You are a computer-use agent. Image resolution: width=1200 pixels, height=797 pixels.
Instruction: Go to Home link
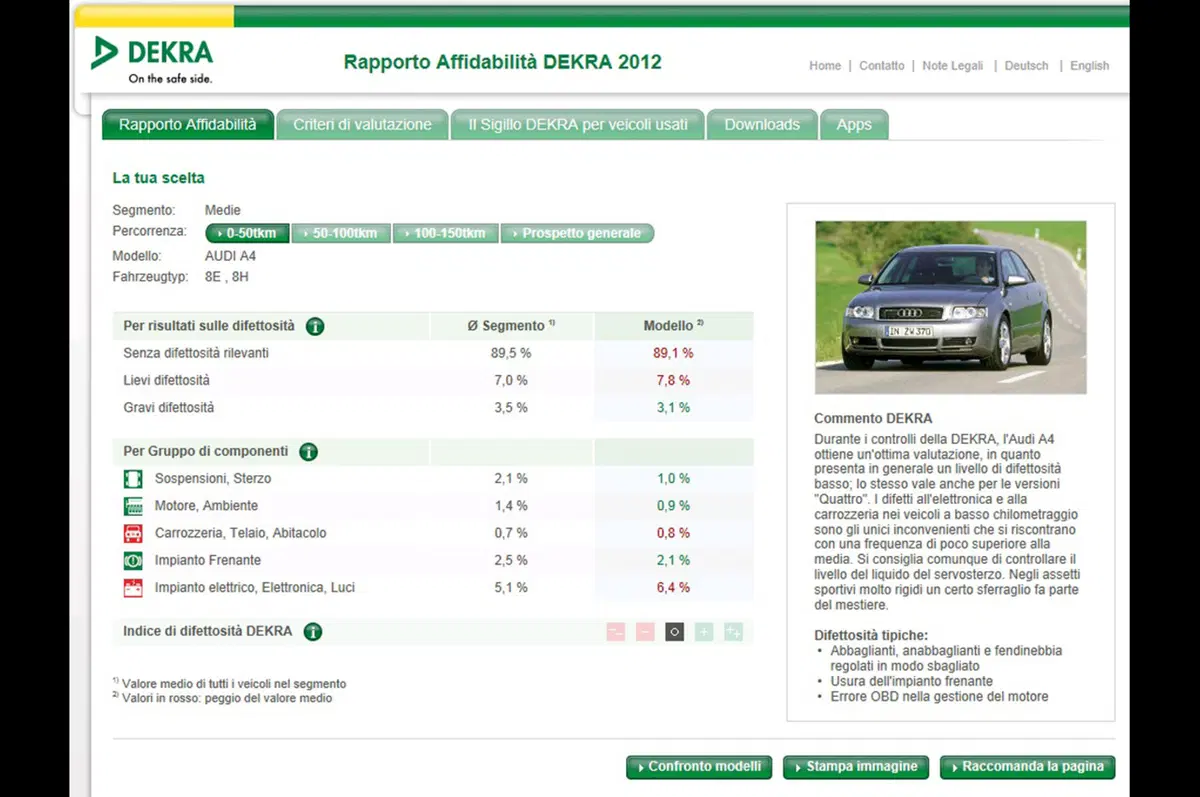pos(825,66)
